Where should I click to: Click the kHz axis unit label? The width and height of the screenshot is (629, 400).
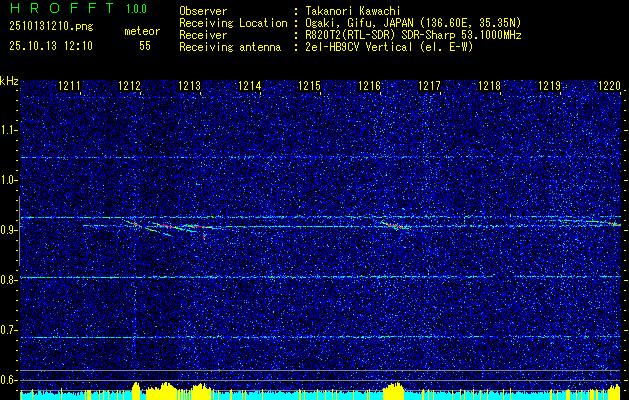pyautogui.click(x=9, y=81)
